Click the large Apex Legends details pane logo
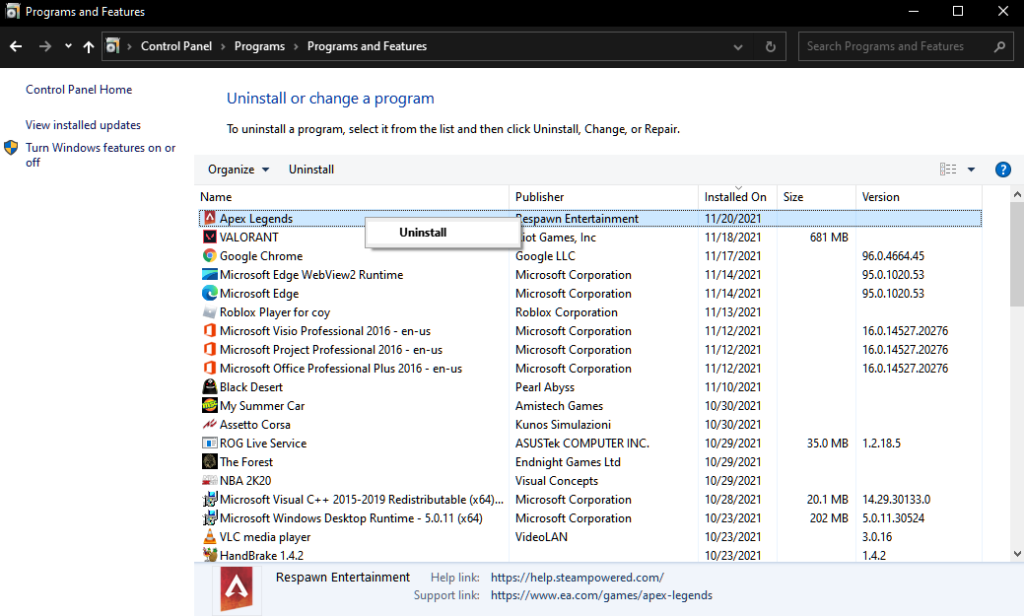The width and height of the screenshot is (1024, 616). pyautogui.click(x=236, y=588)
